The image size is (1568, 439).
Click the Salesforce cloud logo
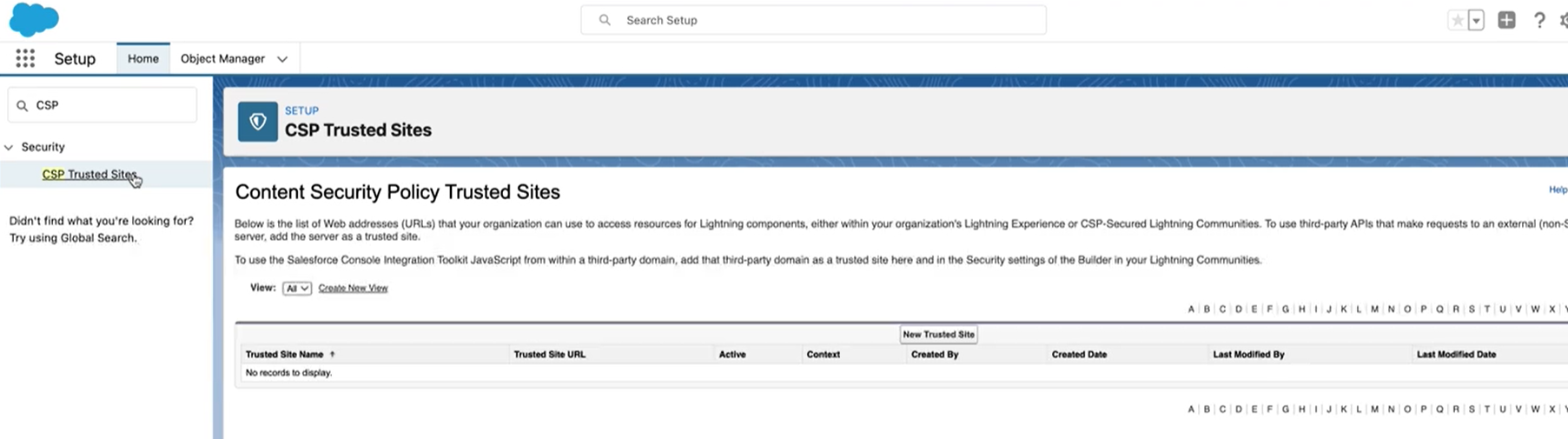(x=34, y=19)
